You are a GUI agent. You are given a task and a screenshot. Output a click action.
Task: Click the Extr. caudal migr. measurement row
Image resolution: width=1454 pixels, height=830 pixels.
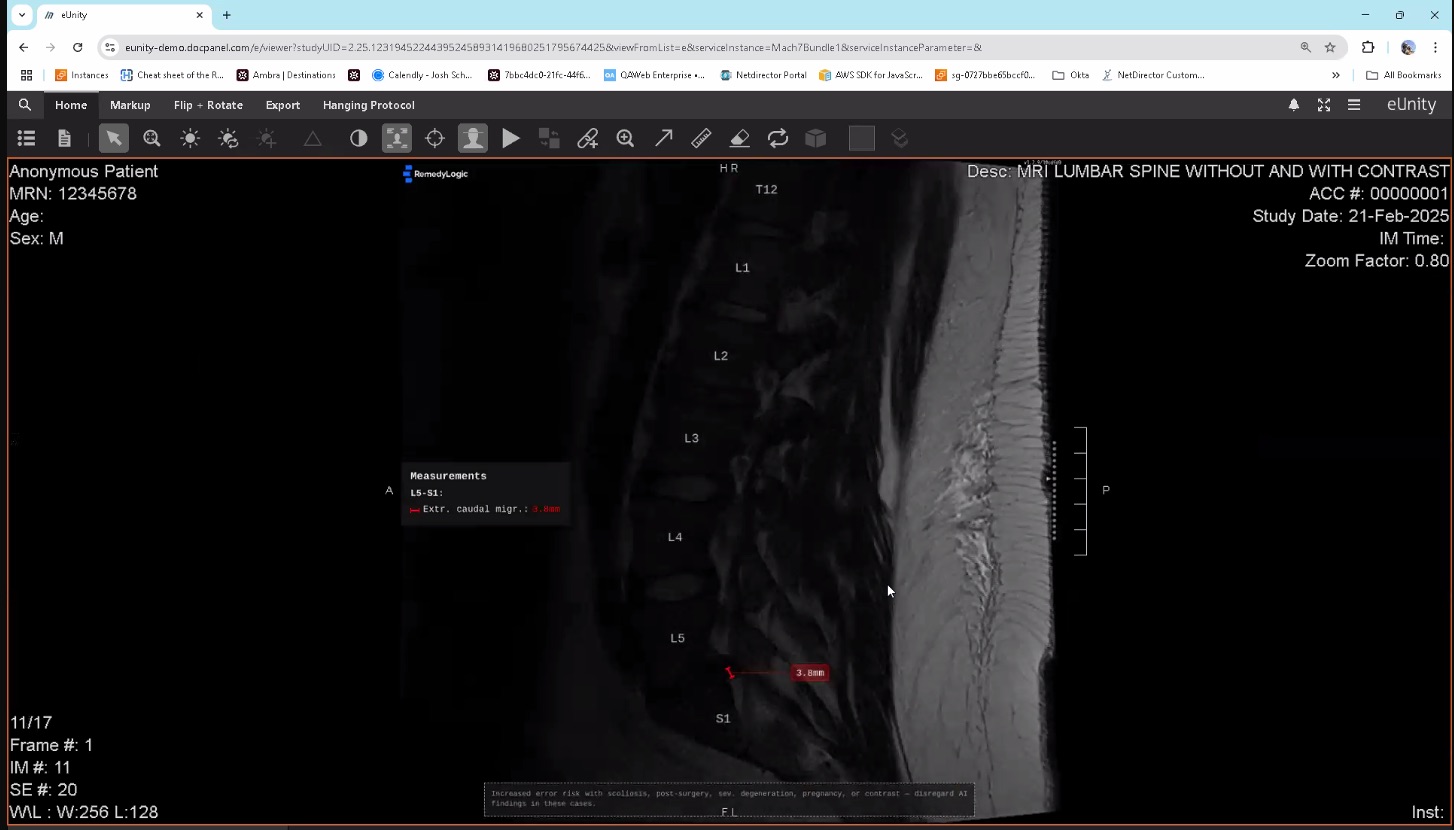click(485, 509)
